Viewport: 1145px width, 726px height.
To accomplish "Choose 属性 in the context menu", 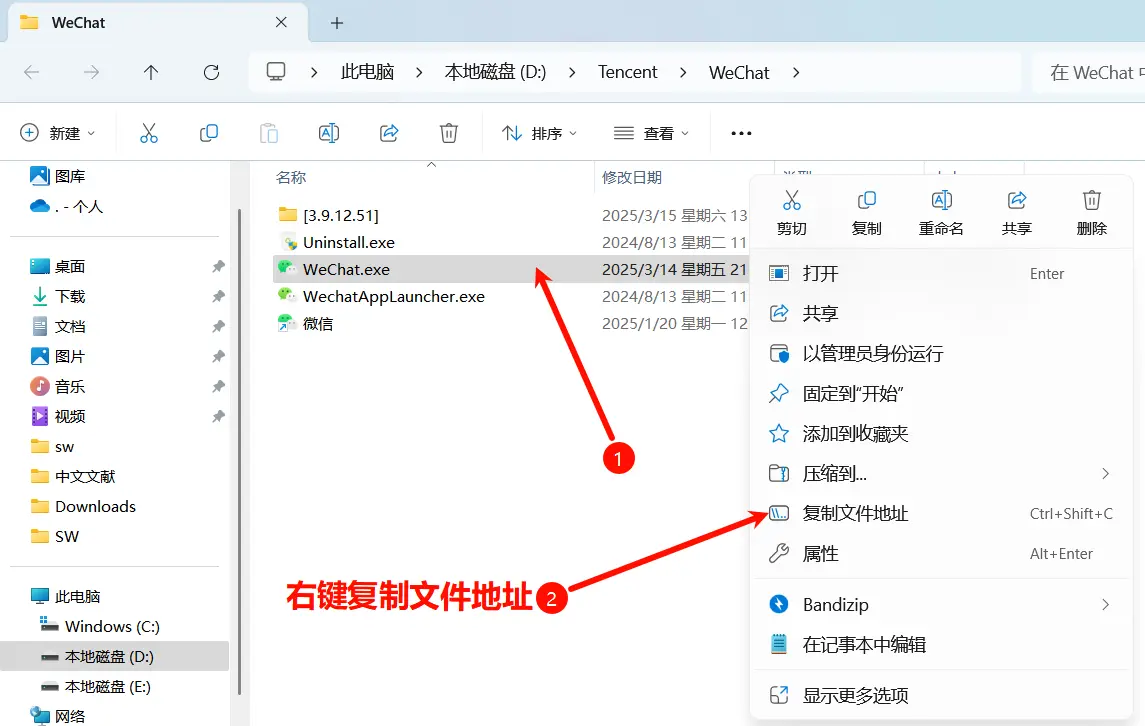I will tap(941, 554).
